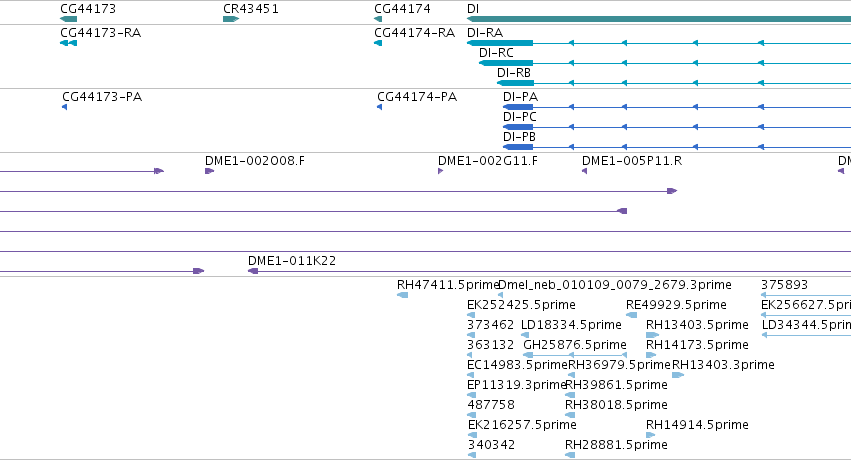Select the 375893 feature label
Viewport: 851px width, 460px height.
pos(784,285)
